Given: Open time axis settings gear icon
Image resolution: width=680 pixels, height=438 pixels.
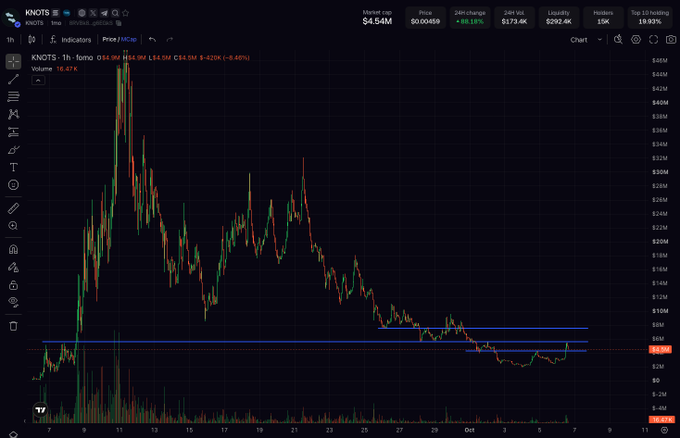Looking at the screenshot, I should click(664, 430).
